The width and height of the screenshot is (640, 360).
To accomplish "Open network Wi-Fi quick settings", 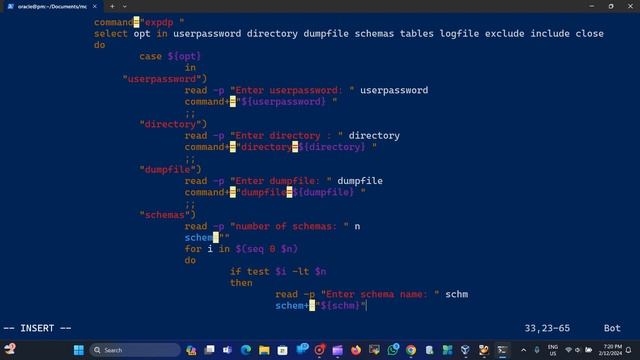I will (x=568, y=350).
